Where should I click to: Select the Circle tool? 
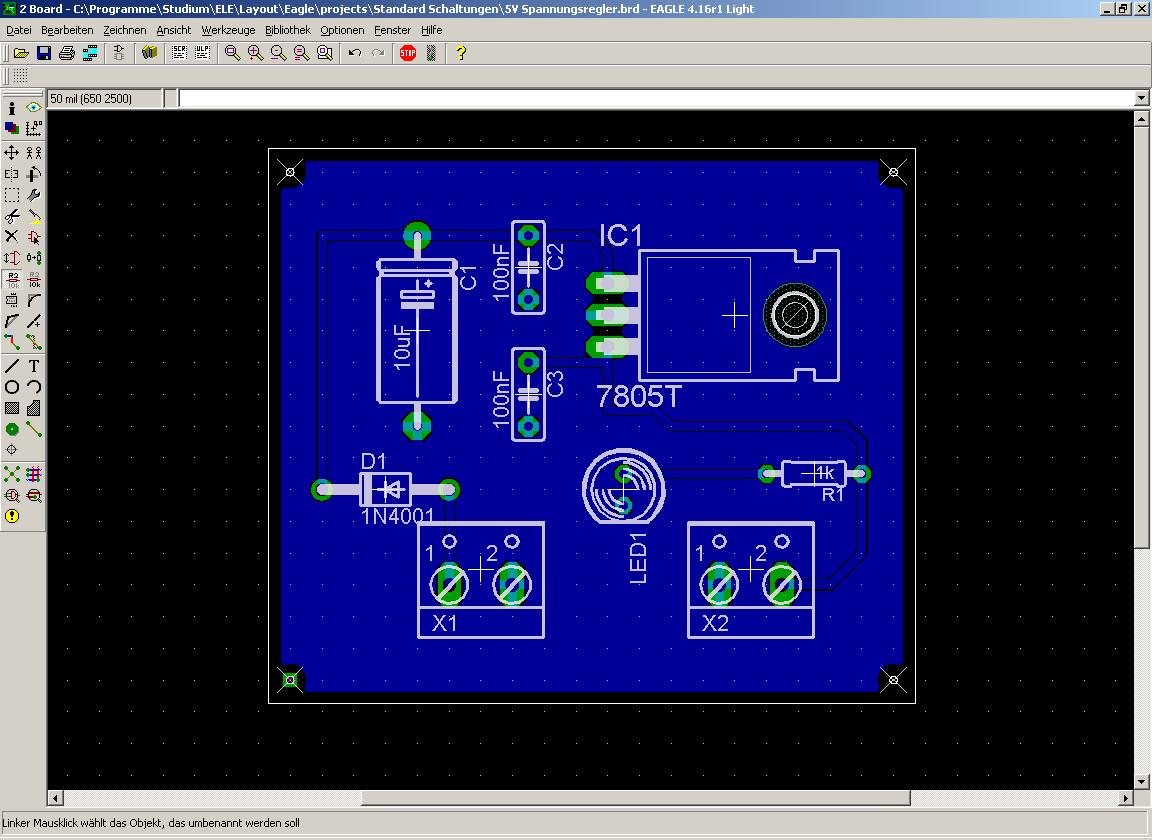coord(12,387)
